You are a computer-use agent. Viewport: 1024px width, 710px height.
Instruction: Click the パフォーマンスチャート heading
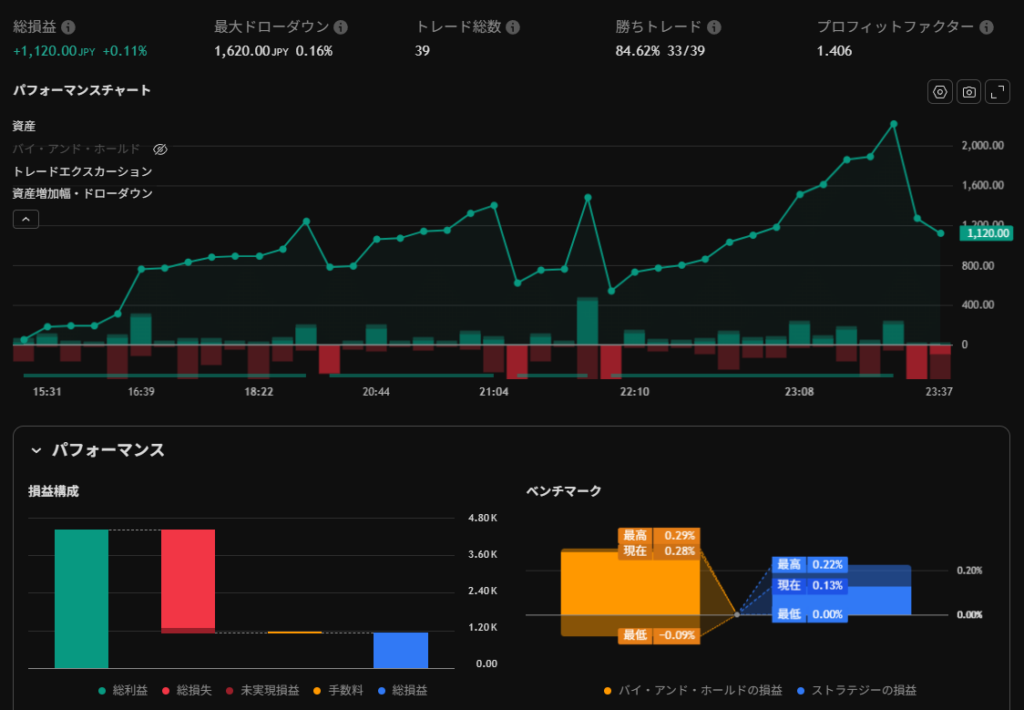pyautogui.click(x=82, y=91)
